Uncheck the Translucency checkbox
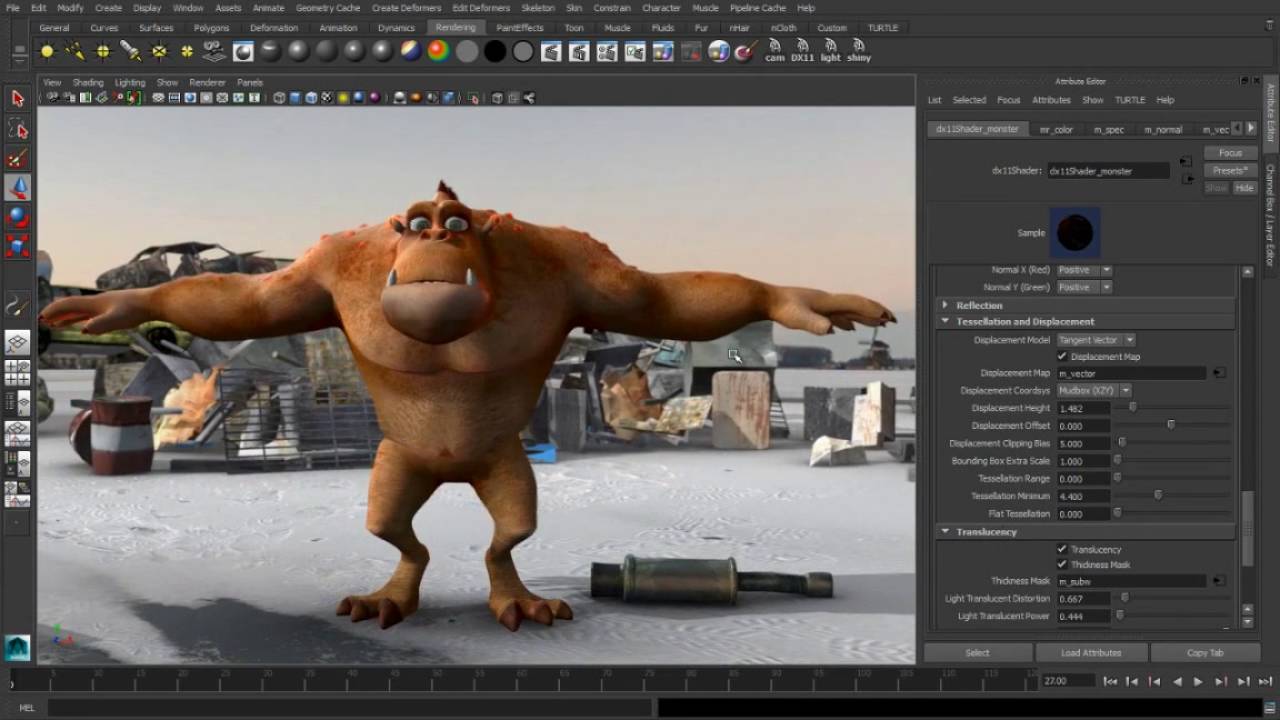1280x720 pixels. click(x=1062, y=549)
